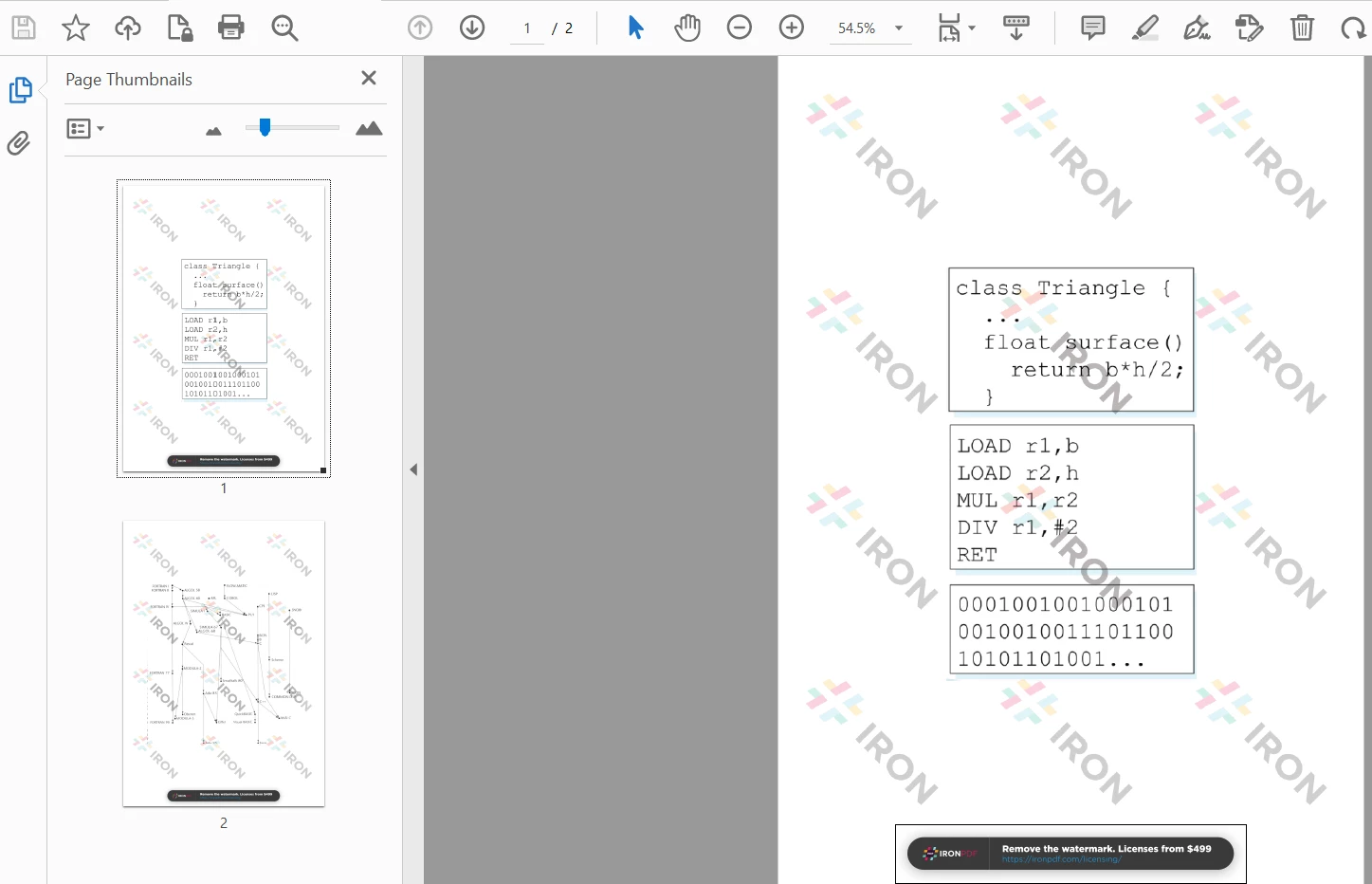This screenshot has height=884, width=1372.
Task: Click the scrolling mode keyboard icon
Action: tap(1016, 28)
